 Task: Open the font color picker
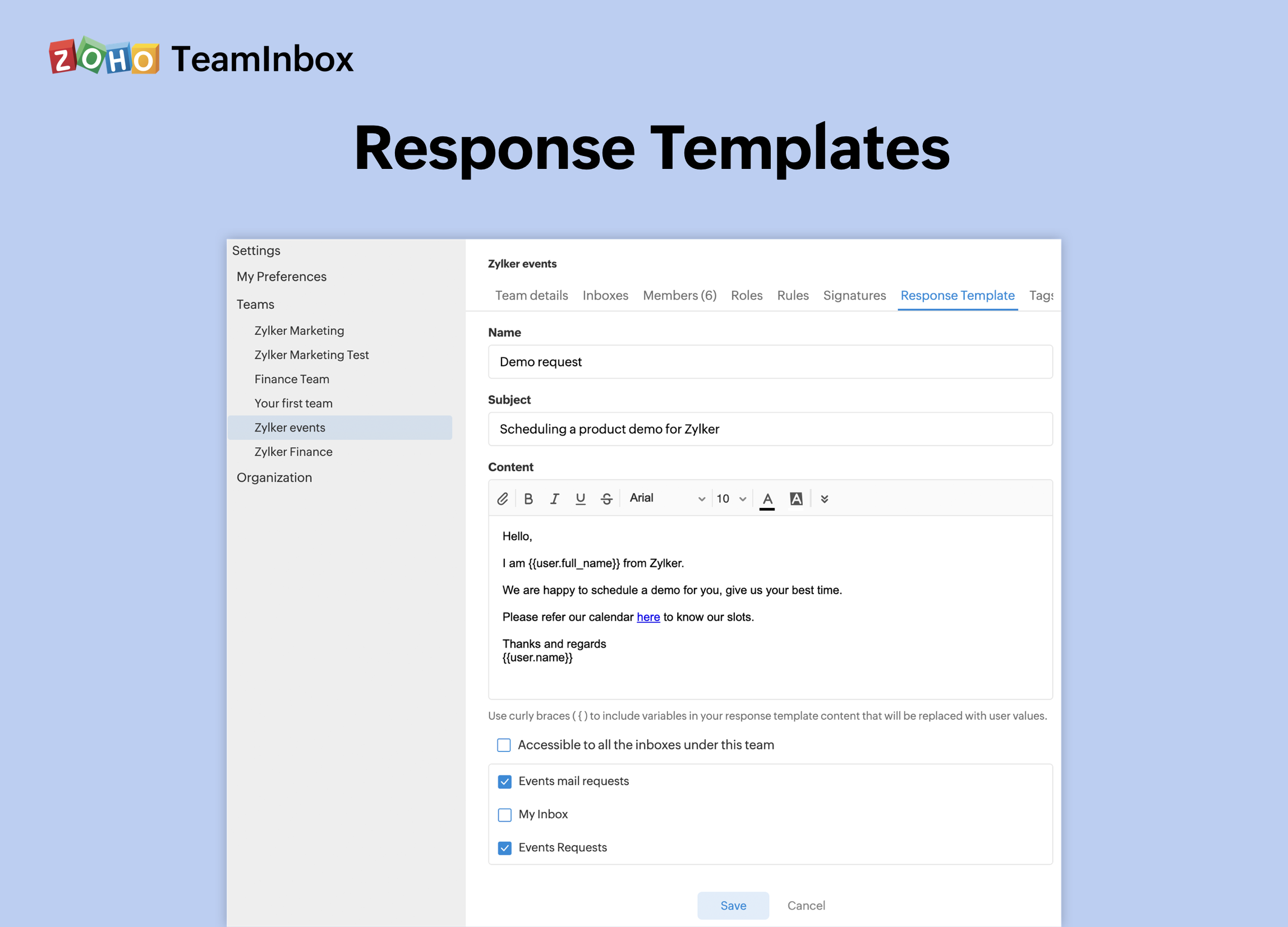click(767, 498)
